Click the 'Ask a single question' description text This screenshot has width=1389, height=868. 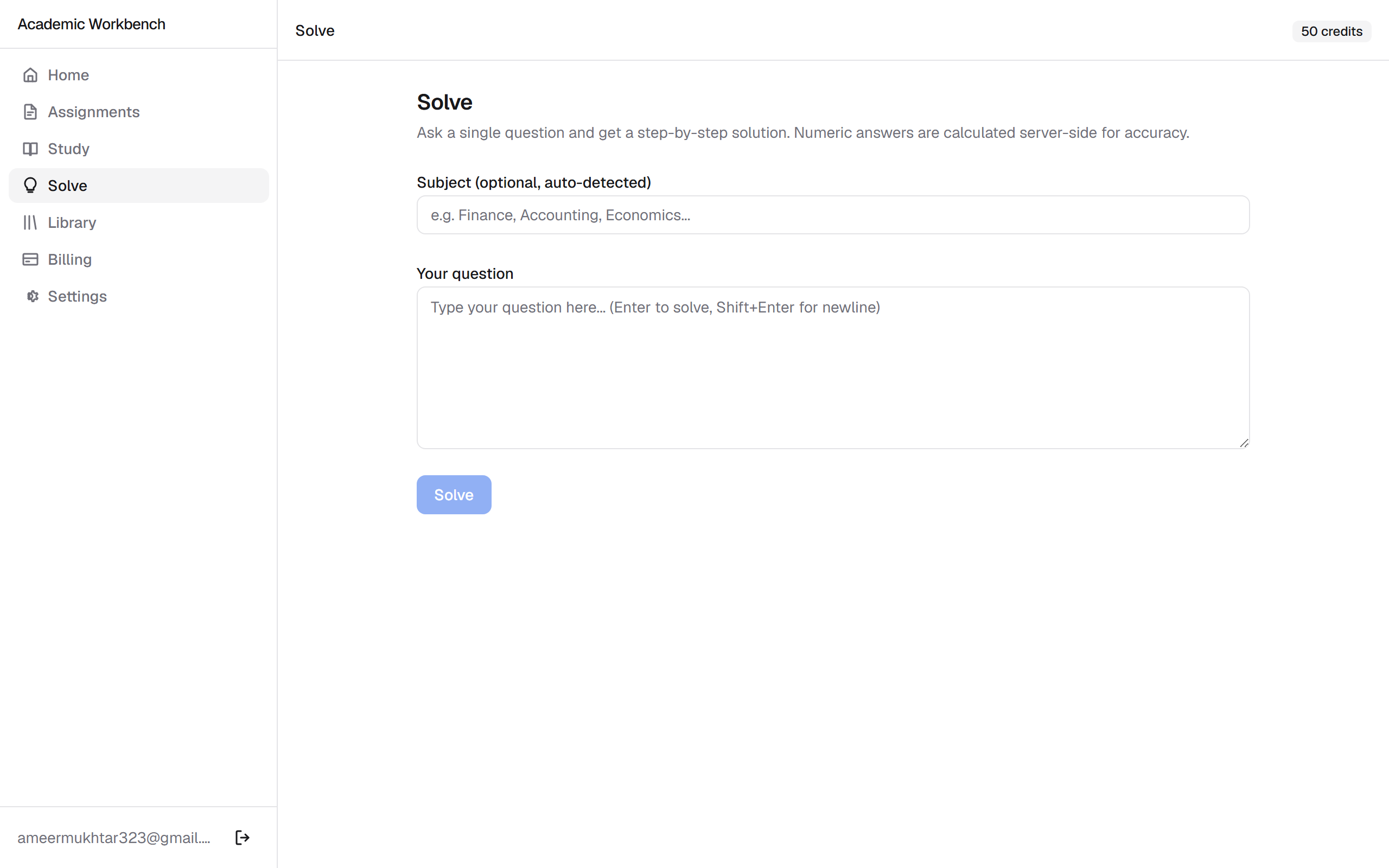802,132
